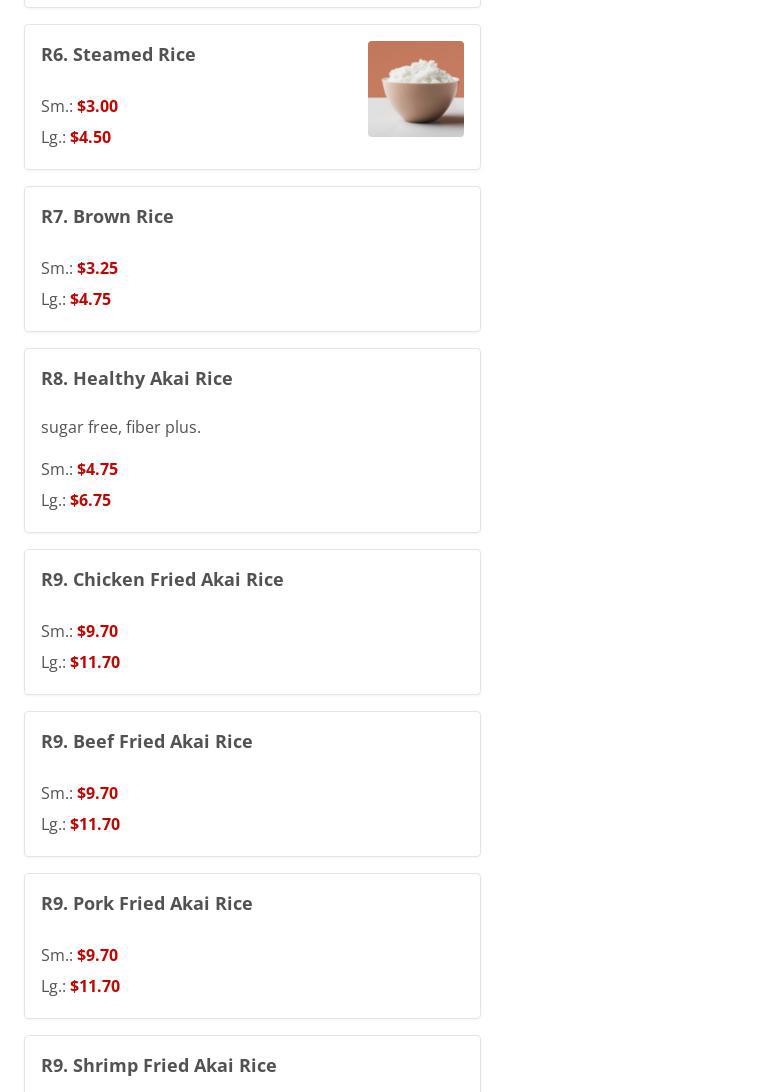
Task: Open the Steamed Rice bowl photo
Action: tap(415, 89)
